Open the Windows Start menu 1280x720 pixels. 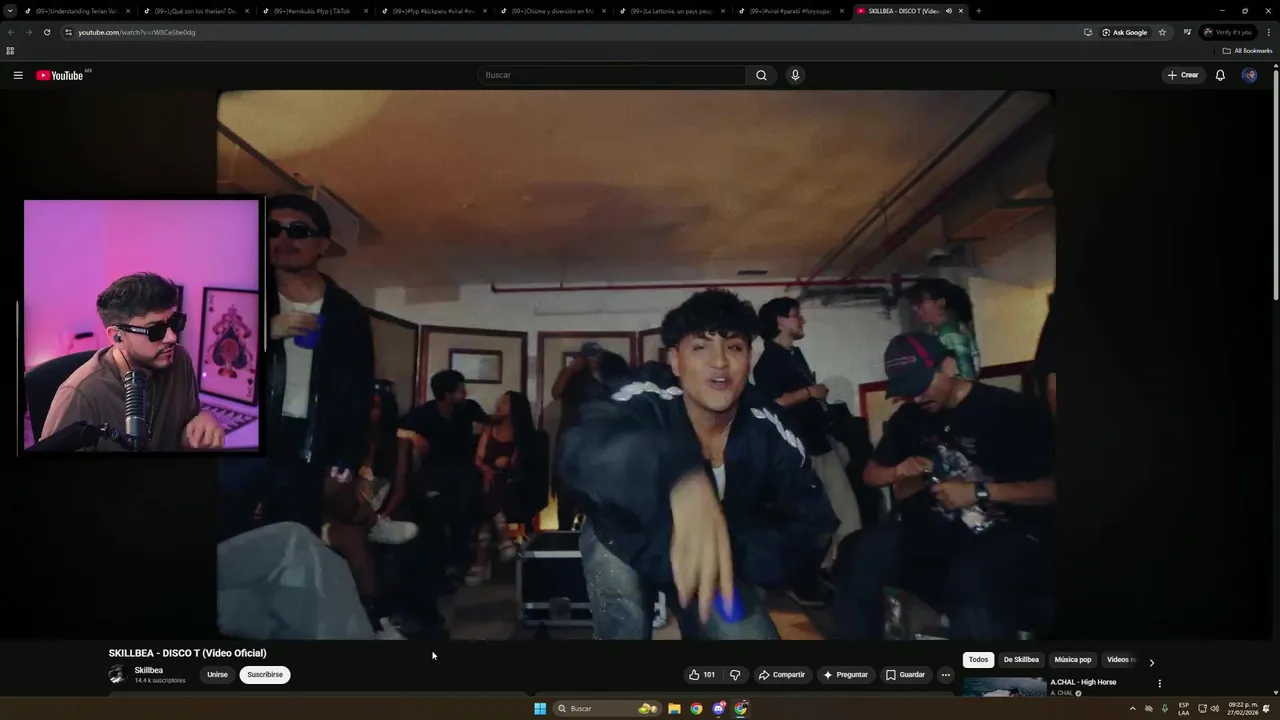tap(540, 708)
